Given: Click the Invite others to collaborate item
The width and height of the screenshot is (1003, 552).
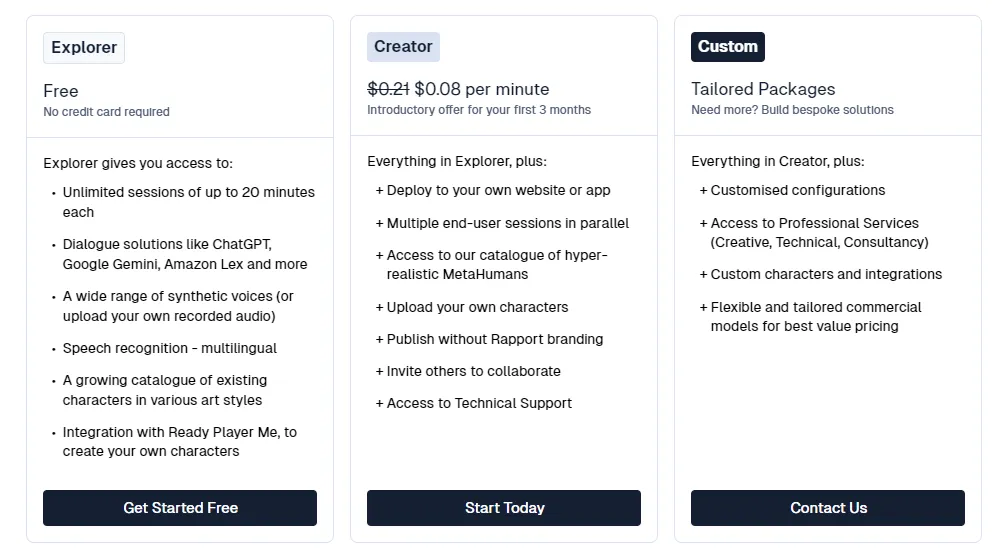Looking at the screenshot, I should click(468, 371).
